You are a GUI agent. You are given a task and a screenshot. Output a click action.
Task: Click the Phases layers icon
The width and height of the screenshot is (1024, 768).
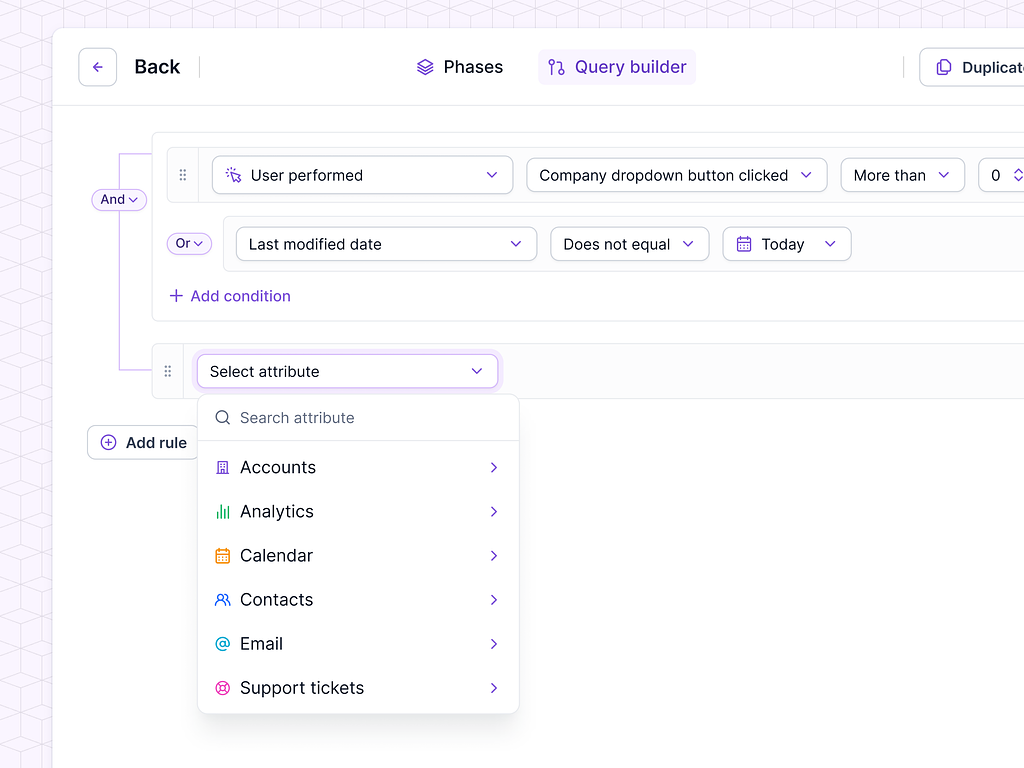click(425, 67)
